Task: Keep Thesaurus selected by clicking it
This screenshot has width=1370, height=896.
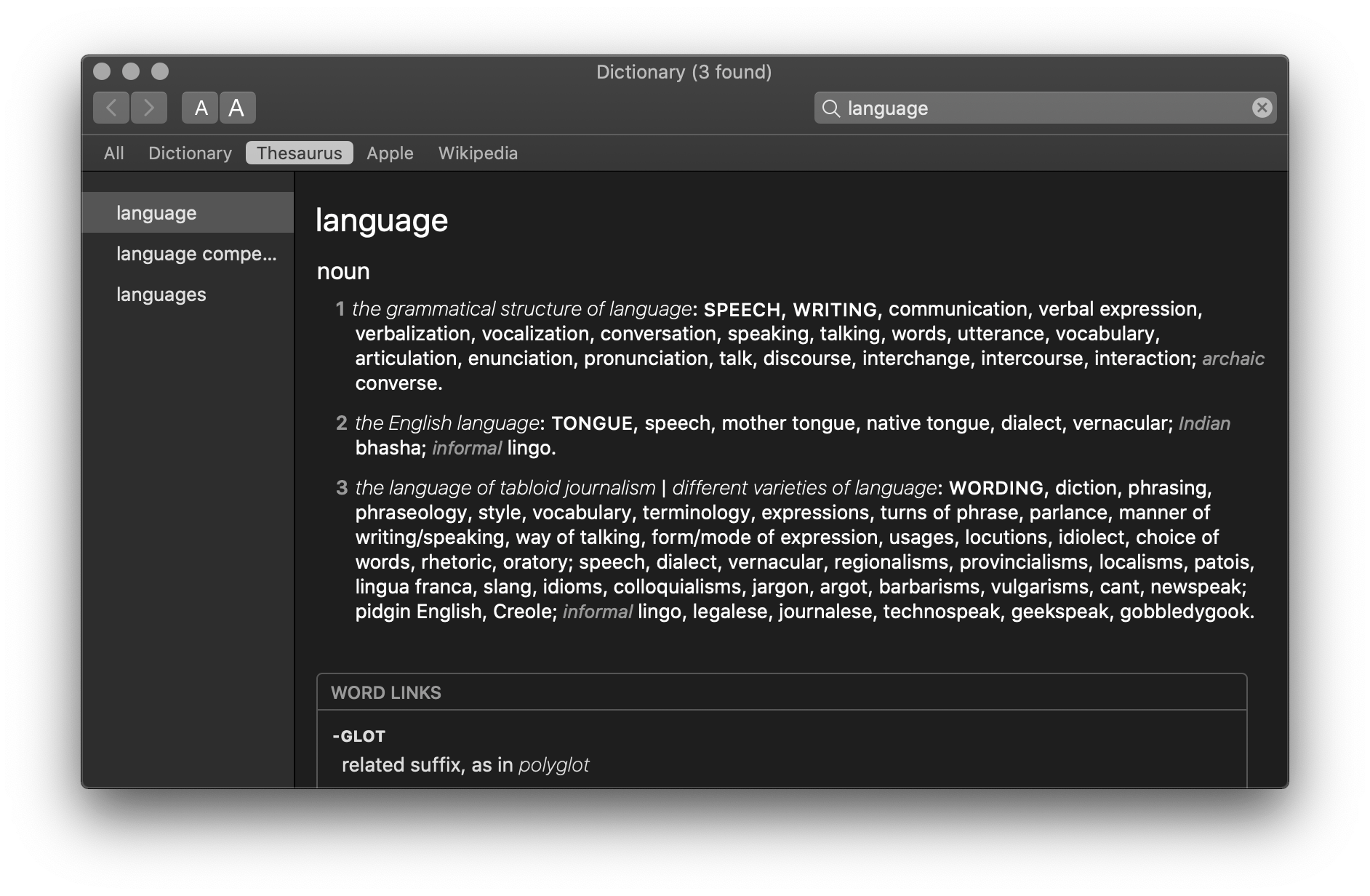Action: 299,153
